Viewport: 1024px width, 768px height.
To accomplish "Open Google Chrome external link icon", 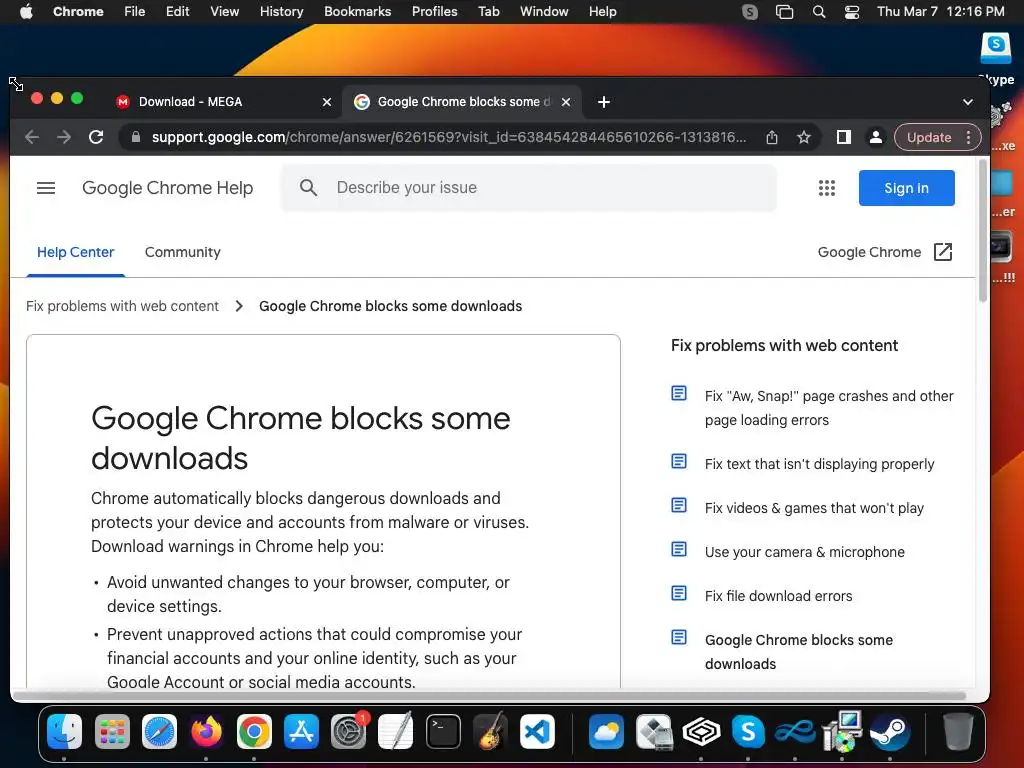I will (x=943, y=252).
